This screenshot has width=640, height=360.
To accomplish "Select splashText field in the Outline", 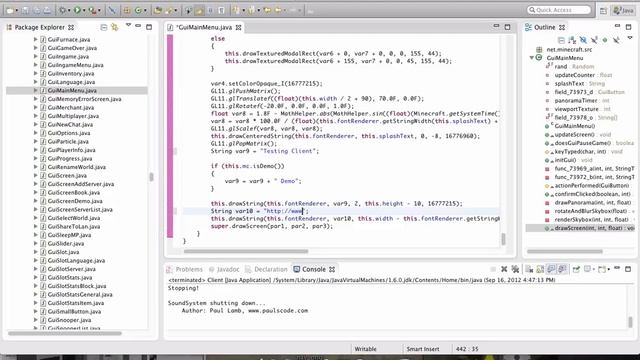I will tap(569, 83).
